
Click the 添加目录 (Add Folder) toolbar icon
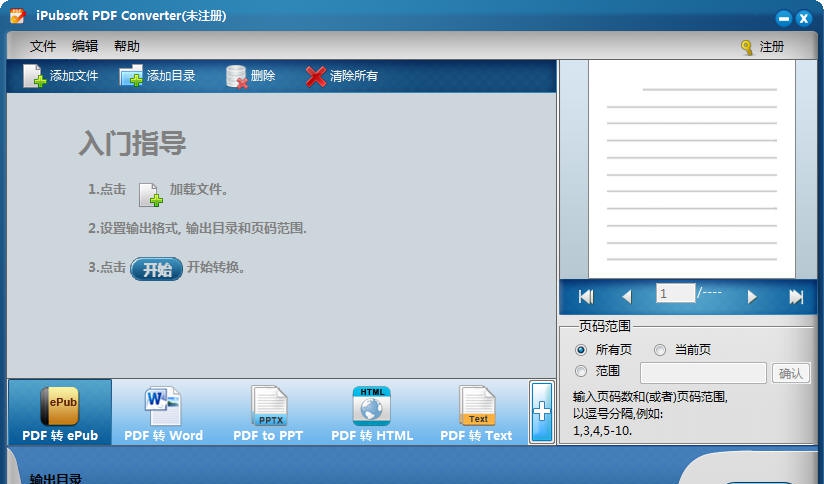click(x=131, y=76)
